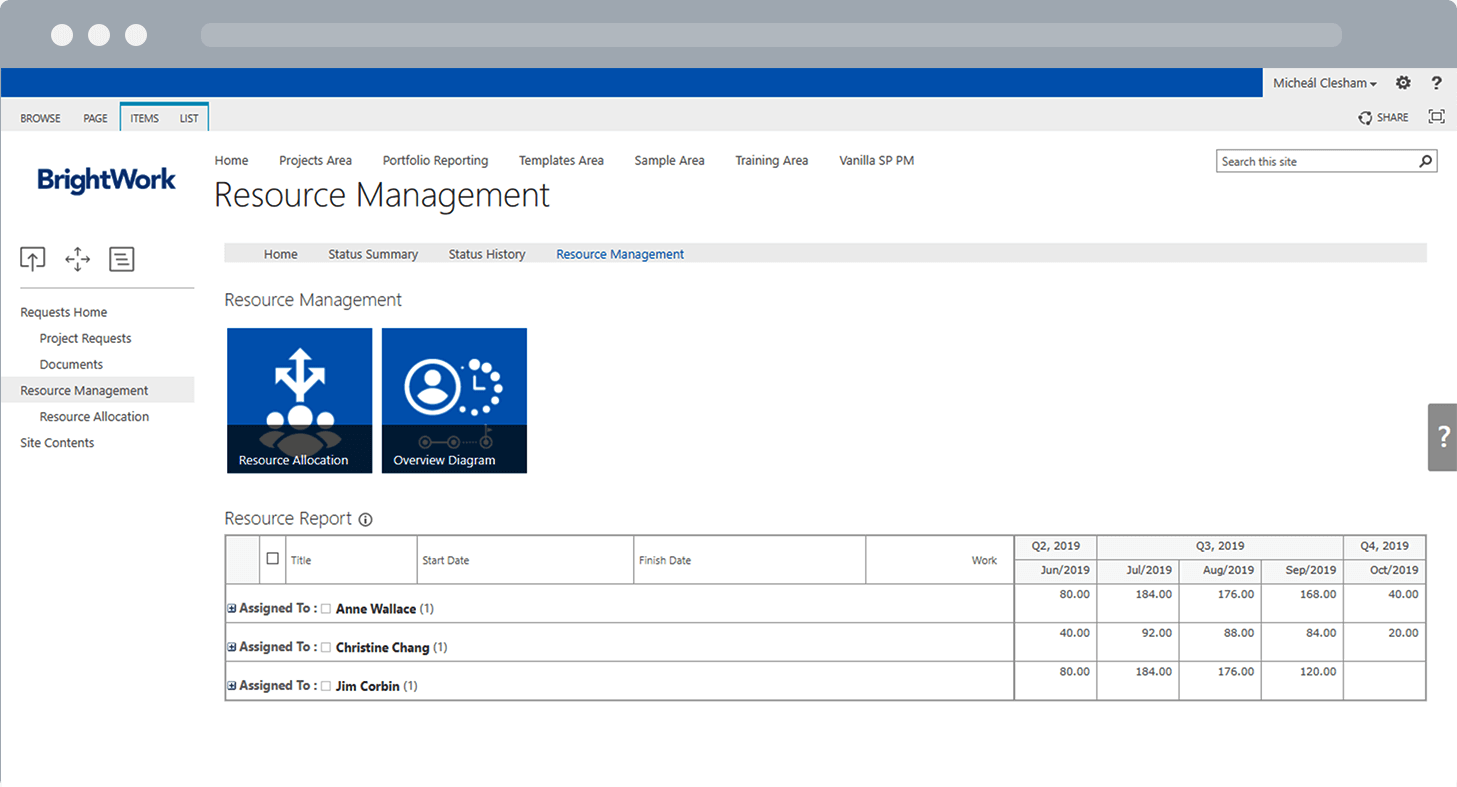
Task: Click the search magnifier icon
Action: point(1426,161)
